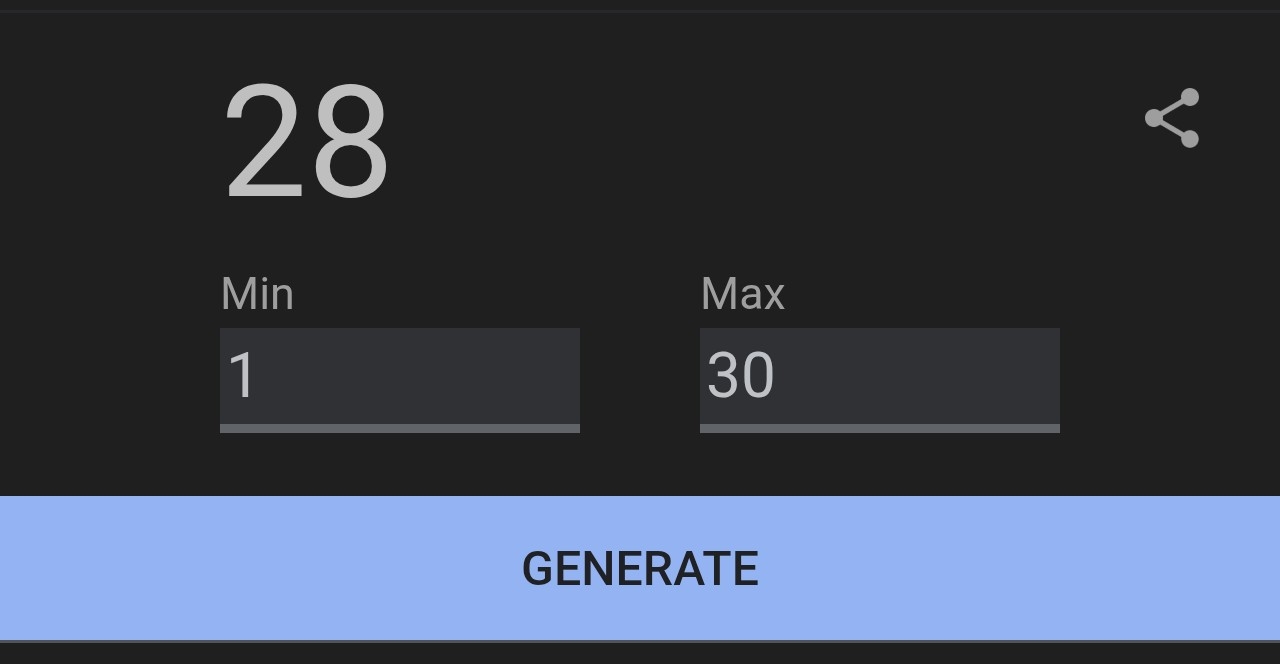Share the random number result
The width and height of the screenshot is (1280, 664).
click(1172, 118)
